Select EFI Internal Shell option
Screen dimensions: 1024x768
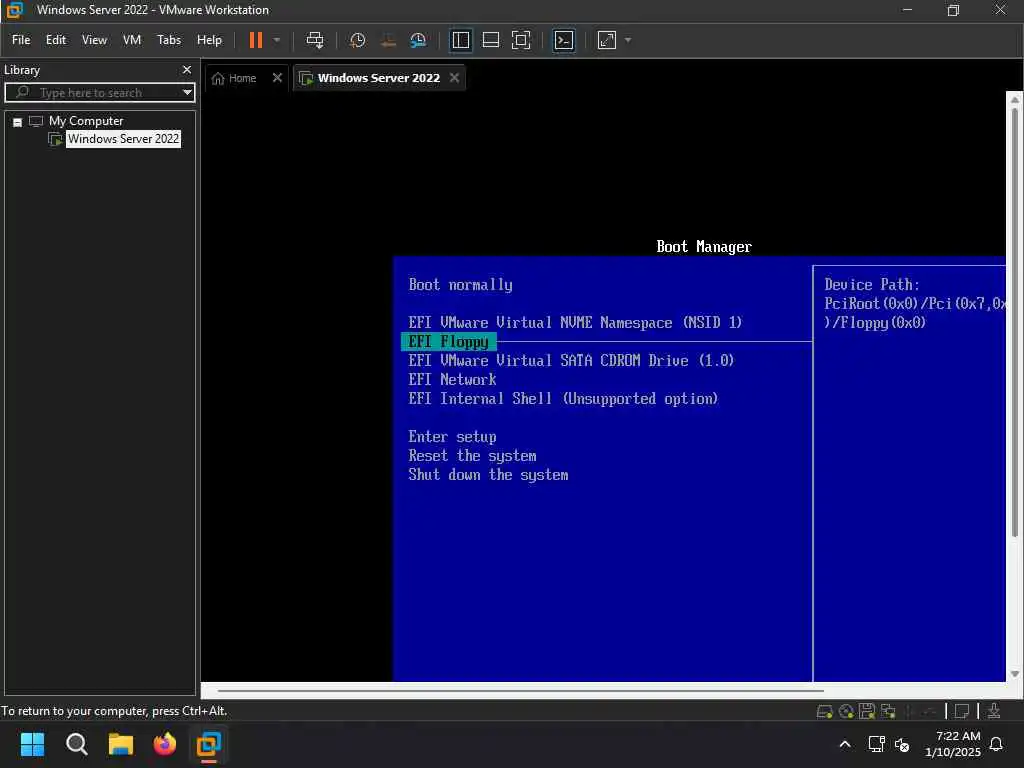click(x=563, y=398)
